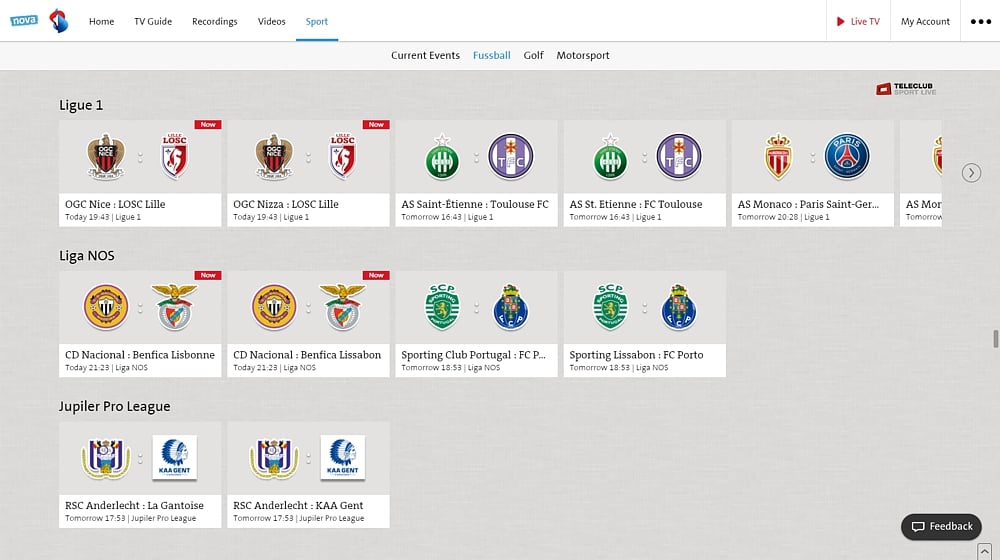Open AS Saint-Étienne : Toulouse FC title
The image size is (1000, 560).
point(475,204)
